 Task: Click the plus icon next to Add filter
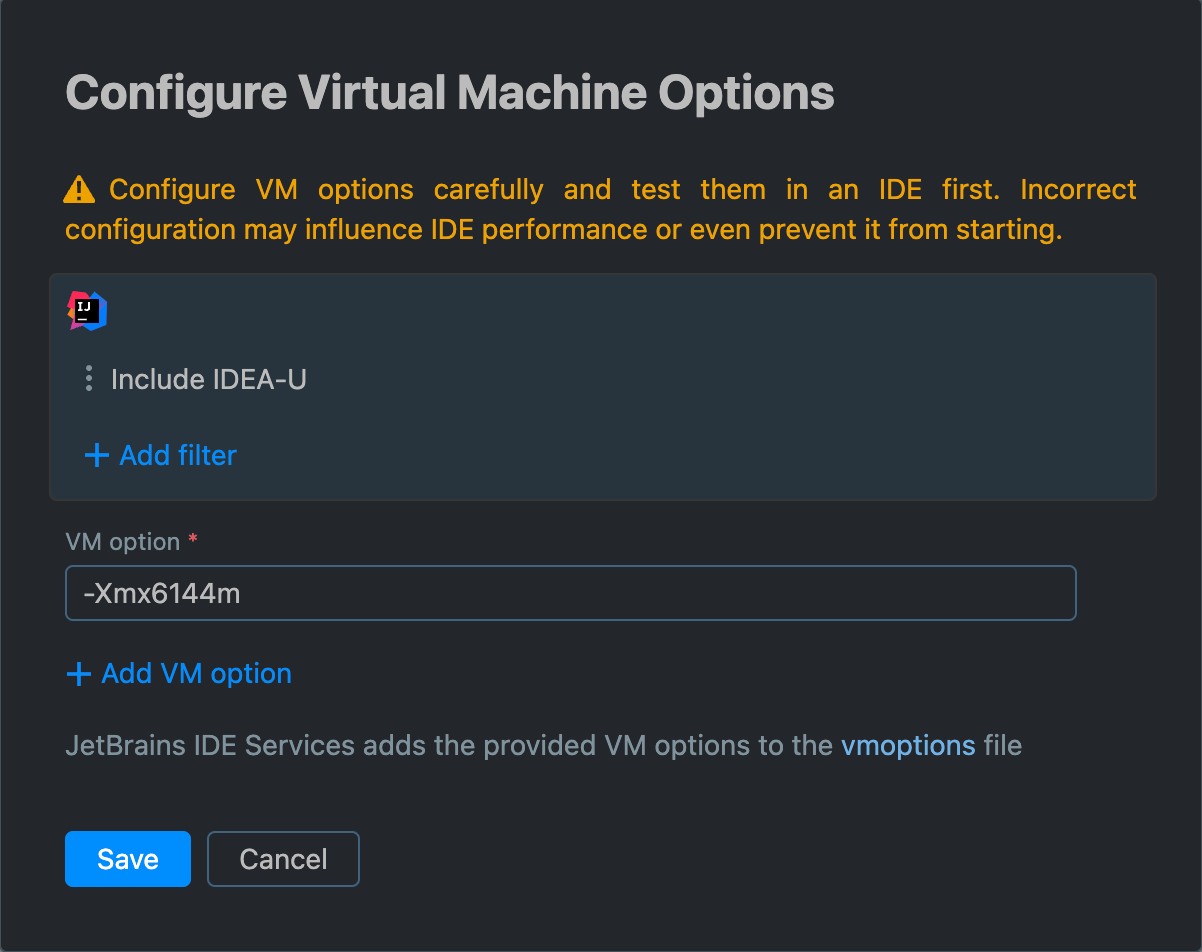click(x=95, y=455)
